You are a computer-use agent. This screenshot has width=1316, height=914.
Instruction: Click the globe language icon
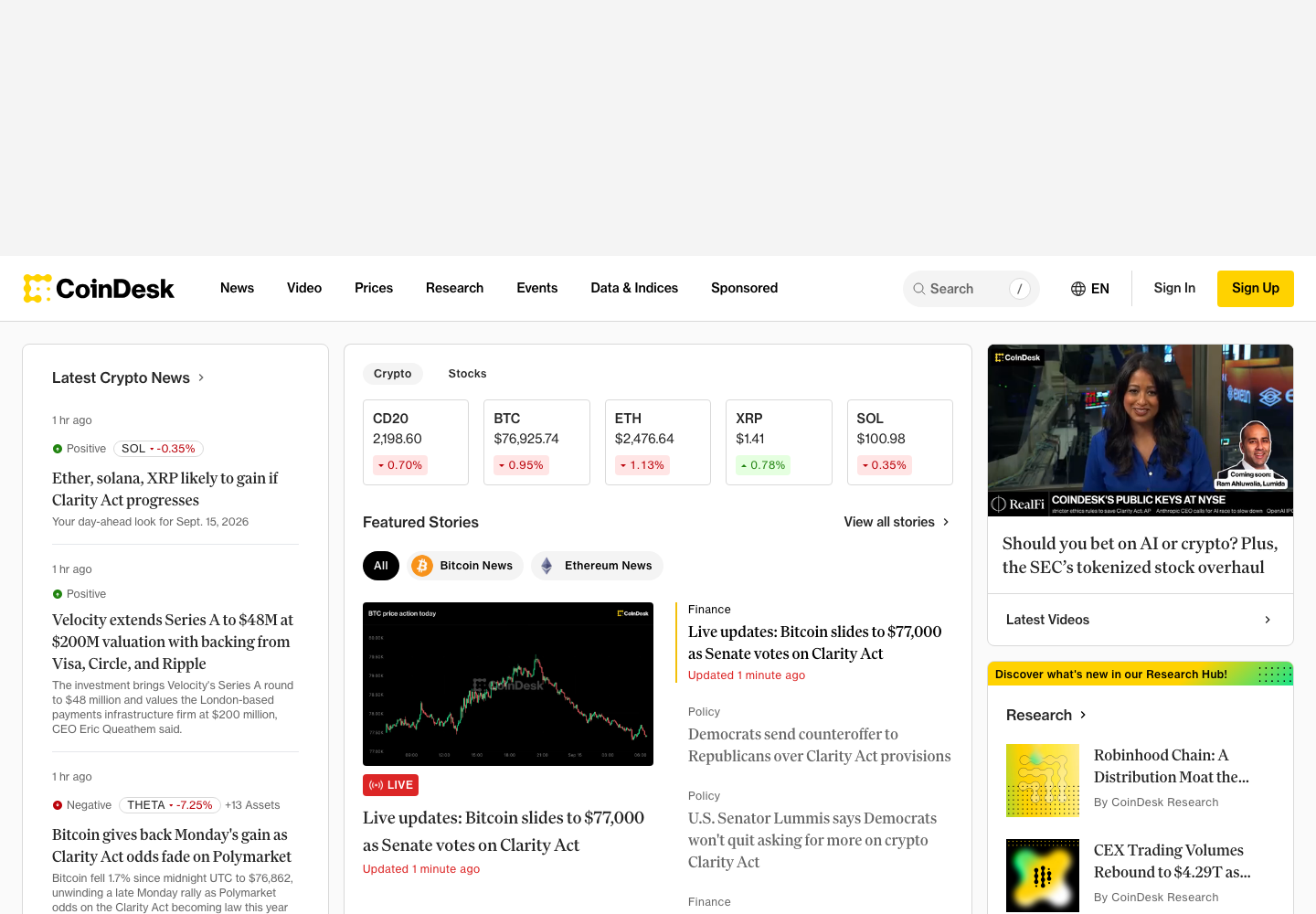pos(1078,289)
